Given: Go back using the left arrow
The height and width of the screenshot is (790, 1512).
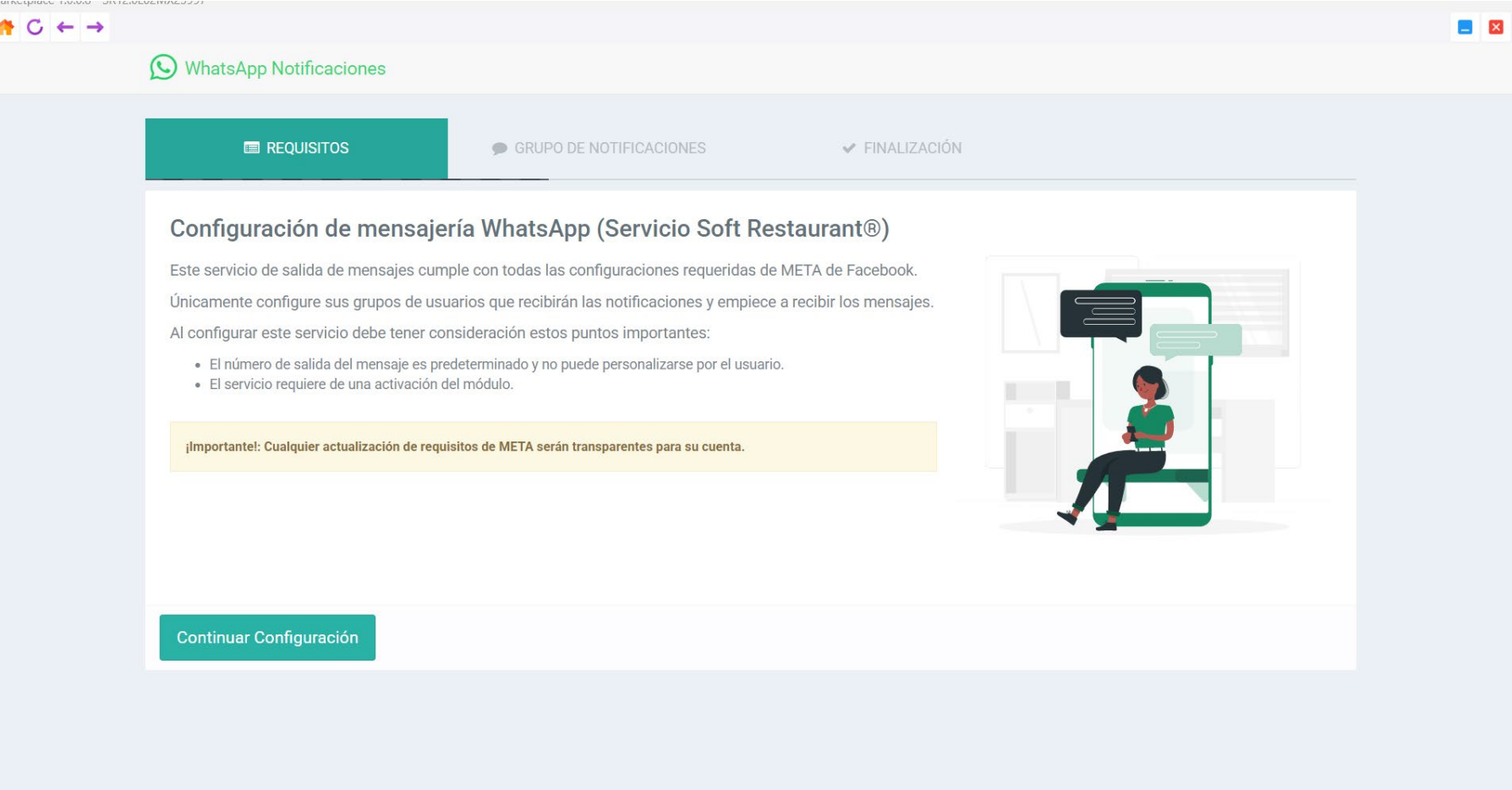Looking at the screenshot, I should click(65, 27).
